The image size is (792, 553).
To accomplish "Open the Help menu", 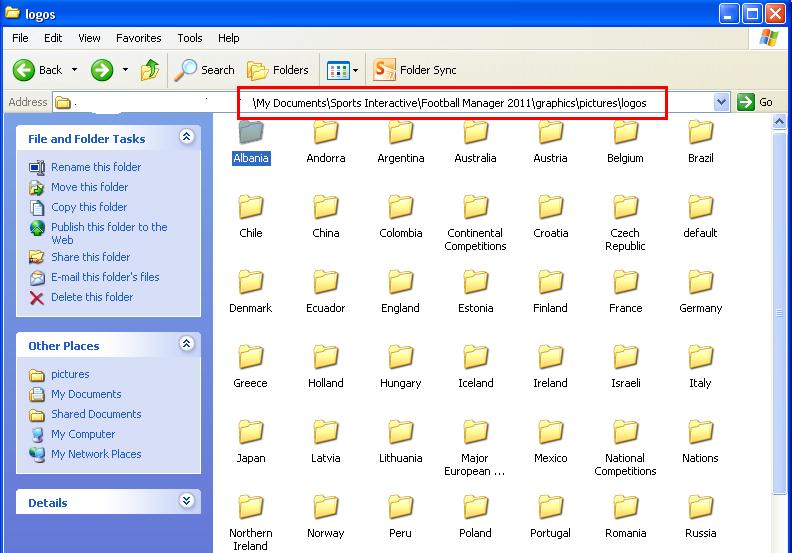I will click(x=228, y=38).
